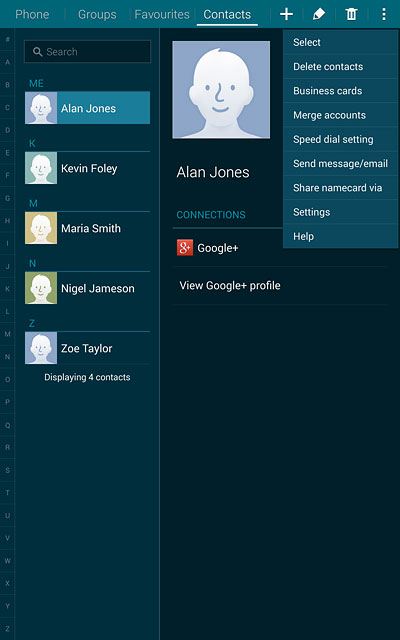This screenshot has width=400, height=640.
Task: Tap the trash delete icon
Action: (x=351, y=14)
